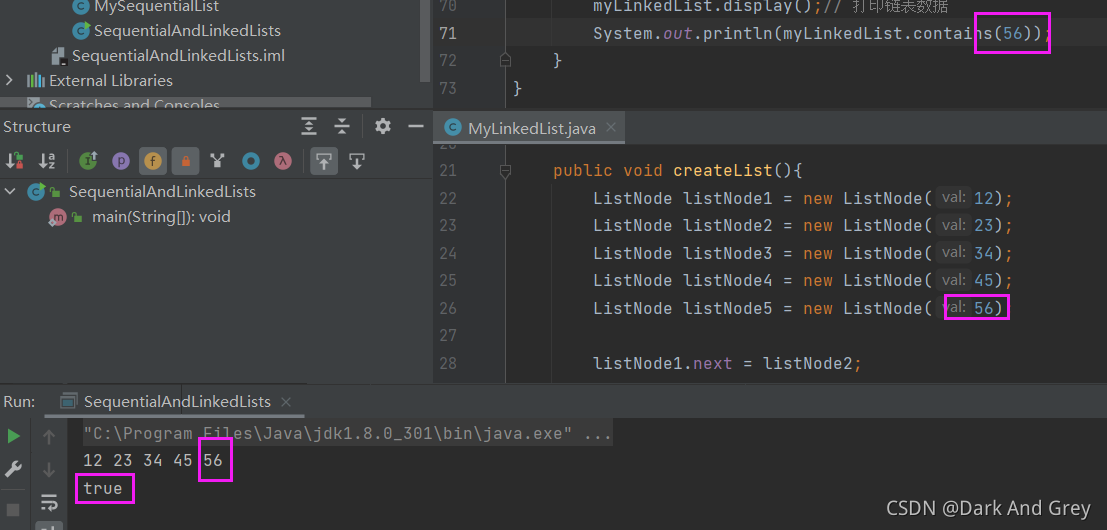The image size is (1107, 530).
Task: Toggle Show Fields orange f filter
Action: [152, 161]
